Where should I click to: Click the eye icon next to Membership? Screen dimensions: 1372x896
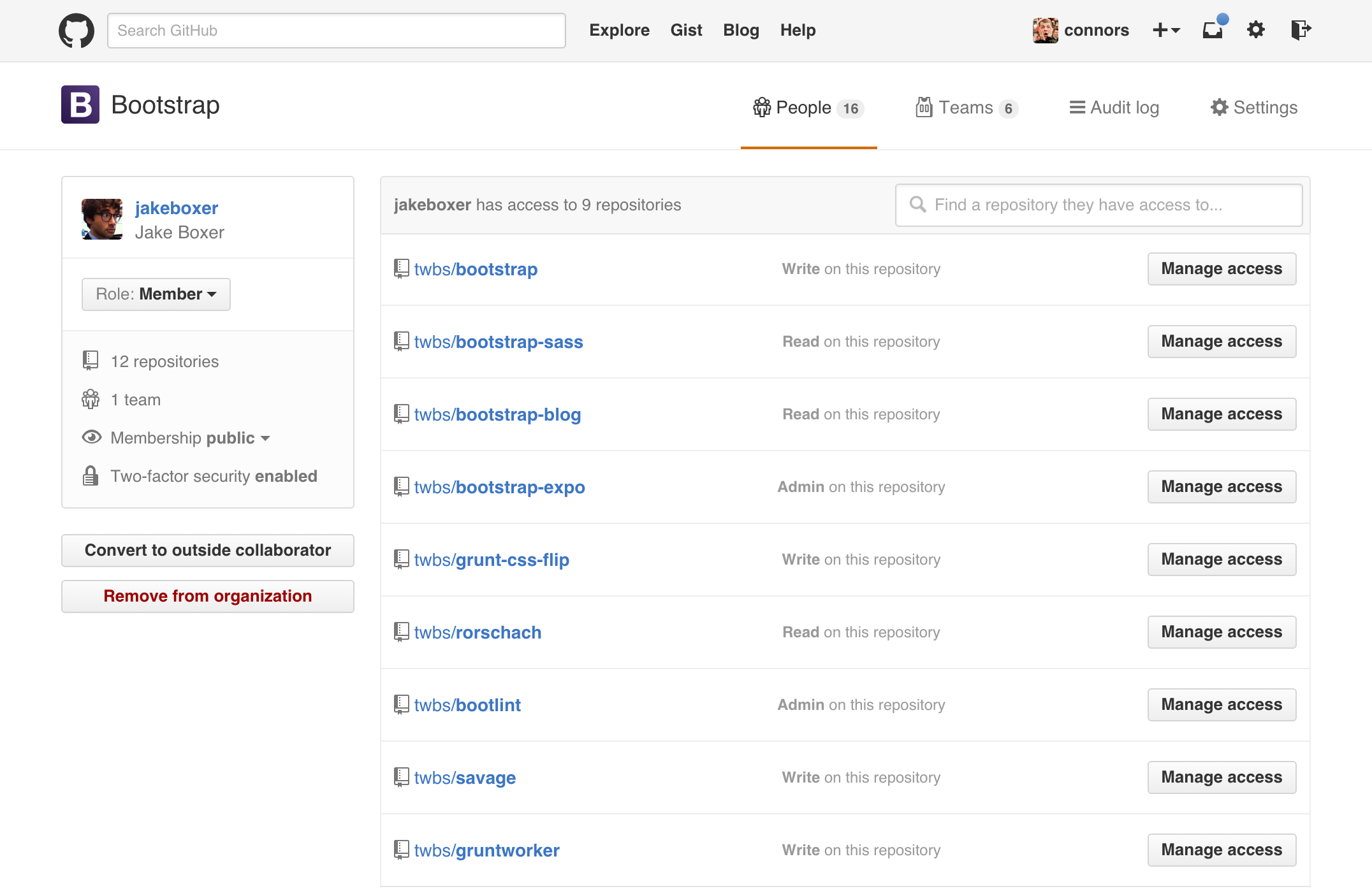pos(92,437)
